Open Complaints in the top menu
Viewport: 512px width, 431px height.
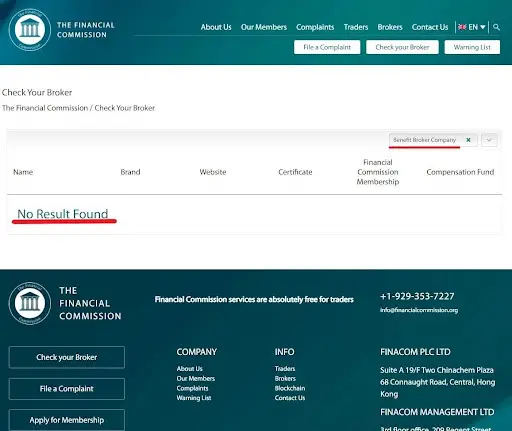click(x=315, y=27)
